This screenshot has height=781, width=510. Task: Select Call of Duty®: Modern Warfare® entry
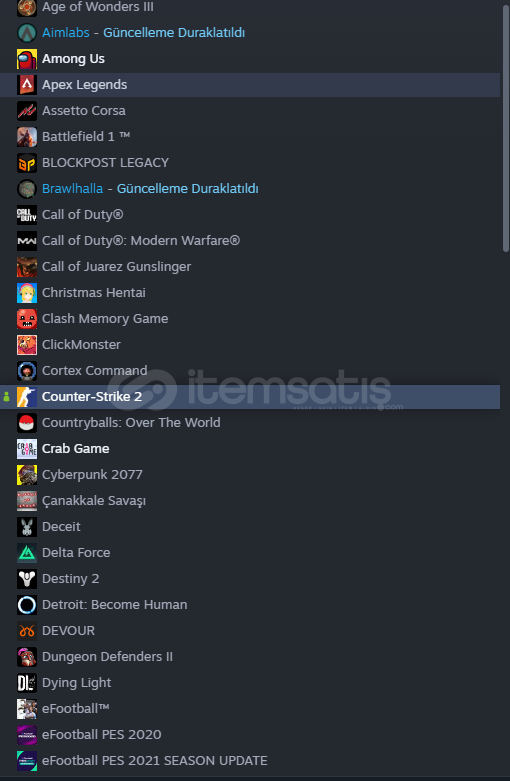pos(250,241)
